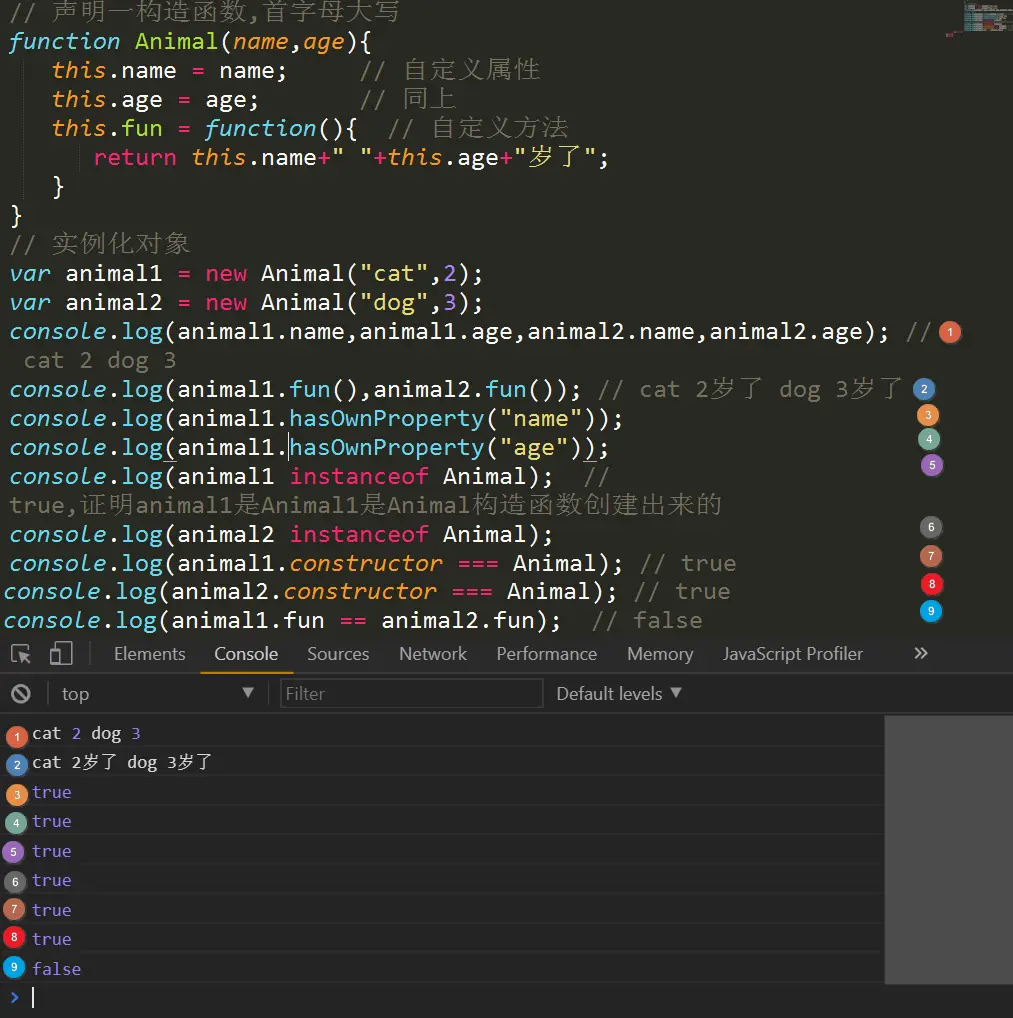Switch to the Sources tab
The height and width of the screenshot is (1018, 1013).
click(x=338, y=654)
